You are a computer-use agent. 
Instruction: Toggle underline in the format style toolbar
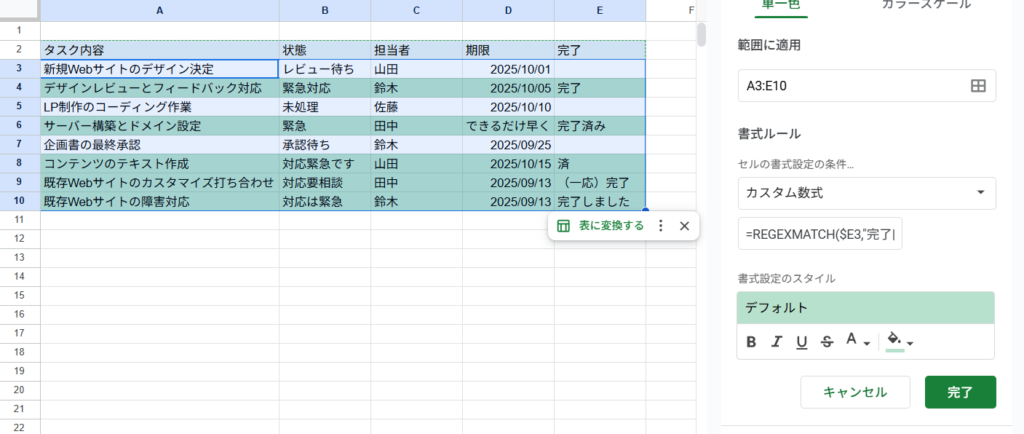(x=801, y=342)
